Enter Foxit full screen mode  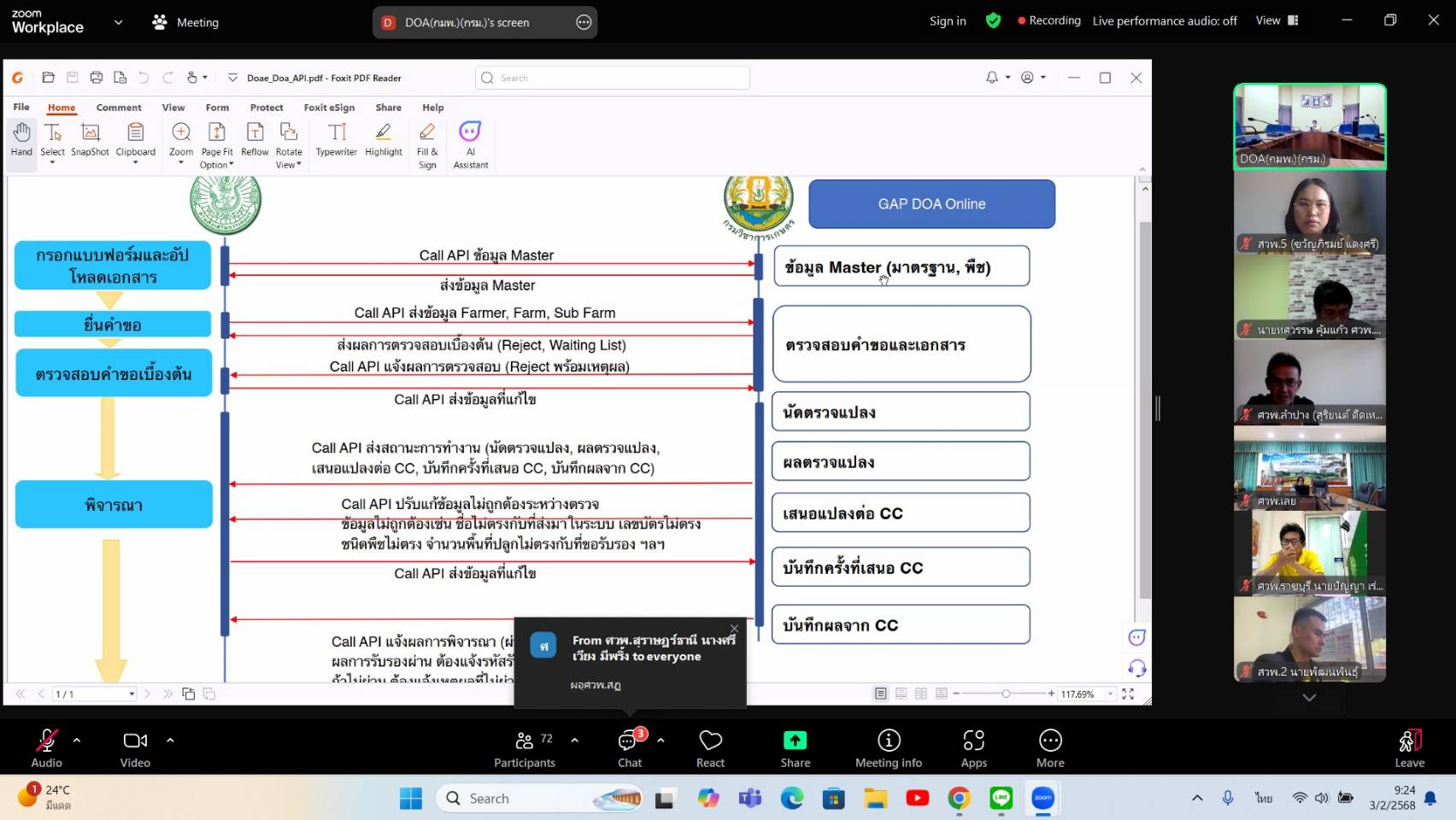[1128, 694]
